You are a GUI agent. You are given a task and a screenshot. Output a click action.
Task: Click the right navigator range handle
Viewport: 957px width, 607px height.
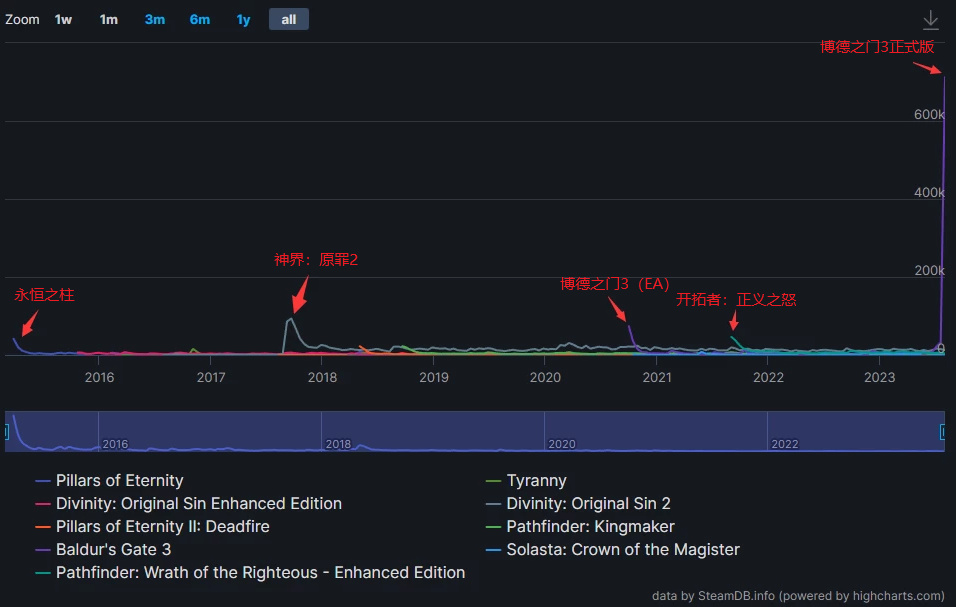pyautogui.click(x=944, y=432)
